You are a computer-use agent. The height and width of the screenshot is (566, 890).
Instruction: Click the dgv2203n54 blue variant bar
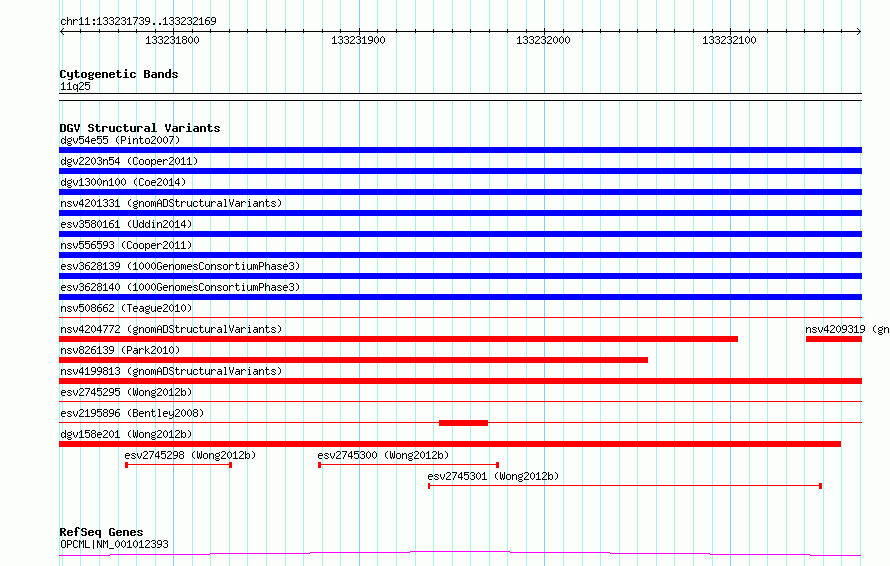coord(460,171)
